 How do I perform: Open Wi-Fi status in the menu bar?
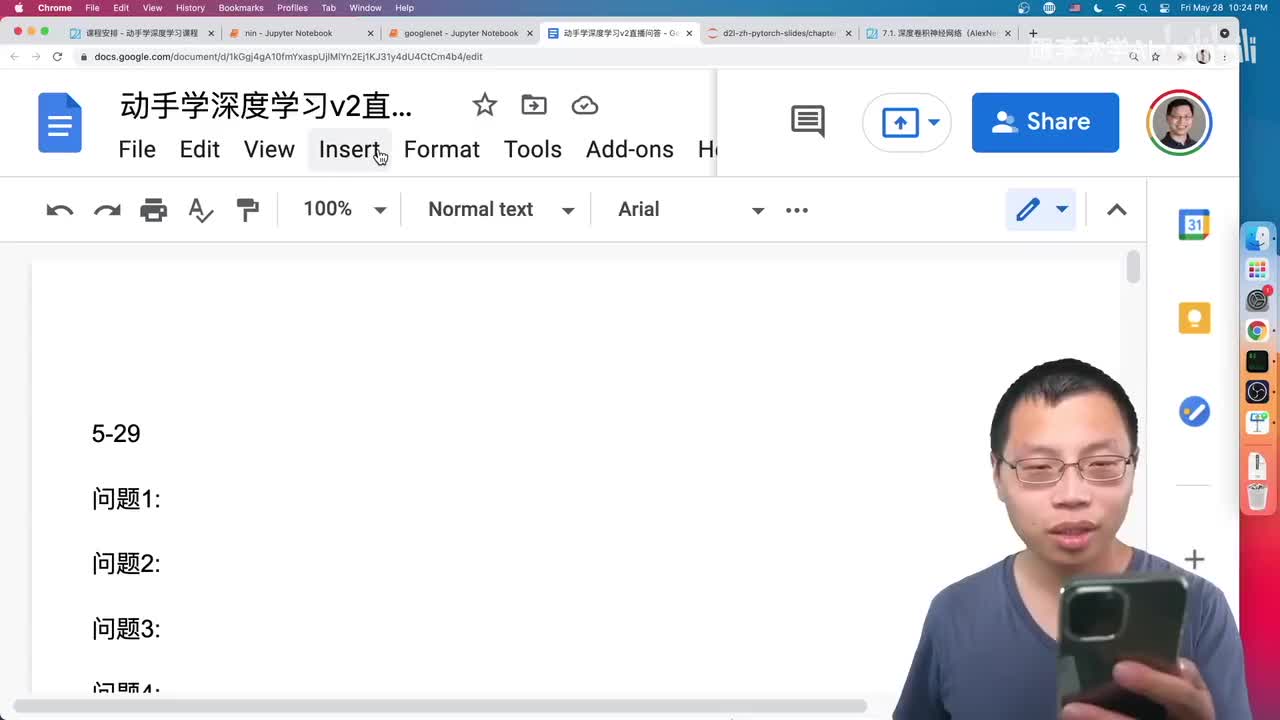1120,8
